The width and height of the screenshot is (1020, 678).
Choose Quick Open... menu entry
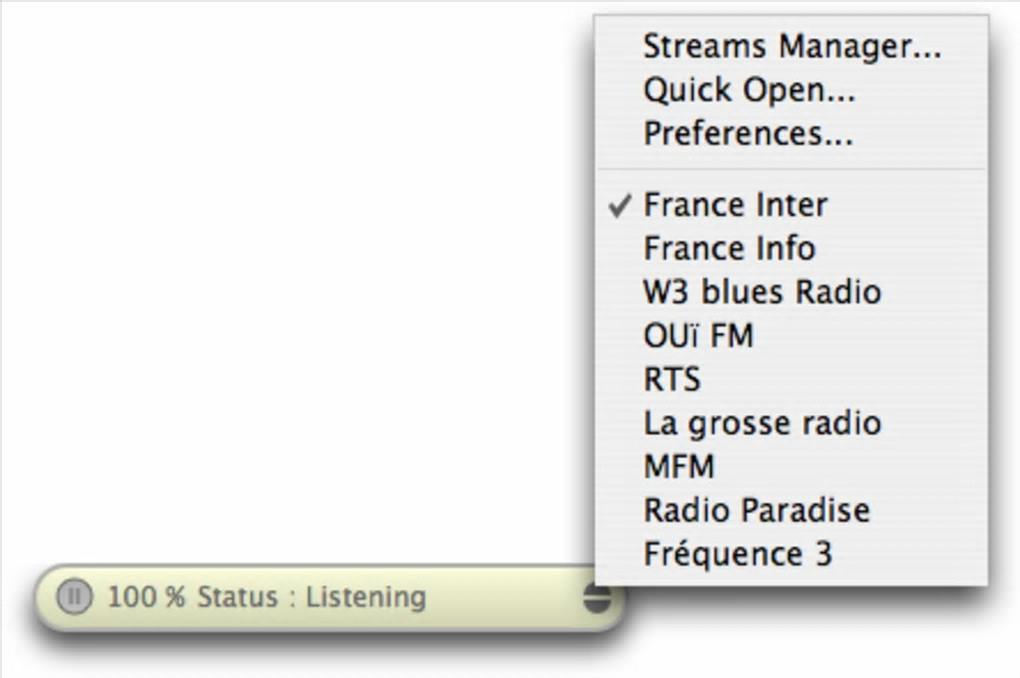(749, 90)
